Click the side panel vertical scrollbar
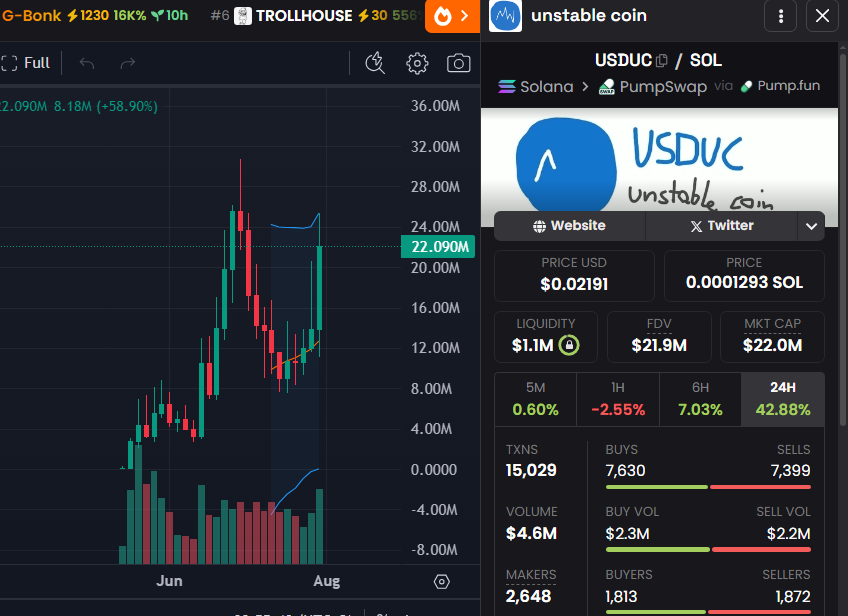The image size is (848, 616). coord(843,238)
